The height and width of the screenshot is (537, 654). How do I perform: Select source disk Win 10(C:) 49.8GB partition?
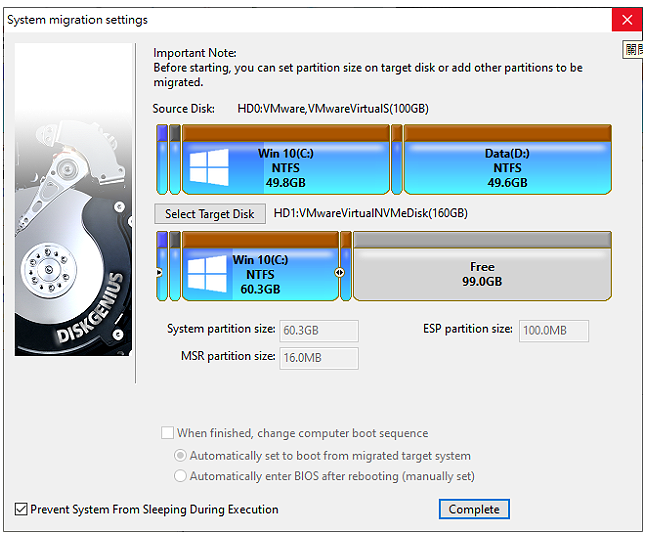click(x=286, y=159)
